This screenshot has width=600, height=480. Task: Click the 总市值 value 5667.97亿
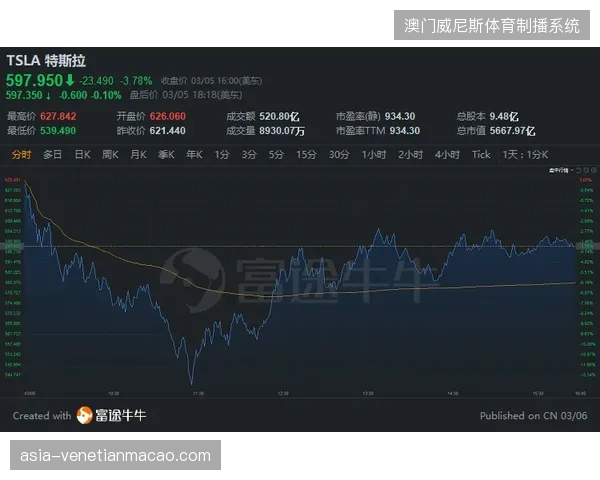coord(512,131)
